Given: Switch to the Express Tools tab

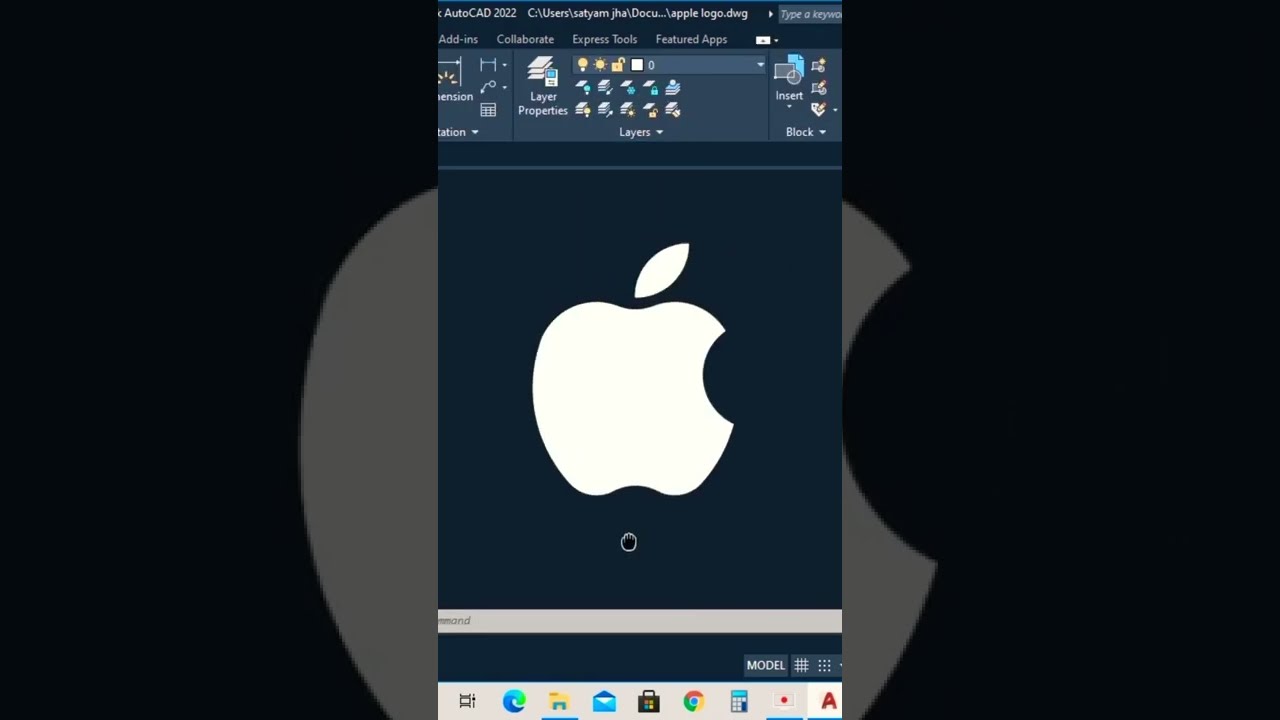Looking at the screenshot, I should coord(604,39).
